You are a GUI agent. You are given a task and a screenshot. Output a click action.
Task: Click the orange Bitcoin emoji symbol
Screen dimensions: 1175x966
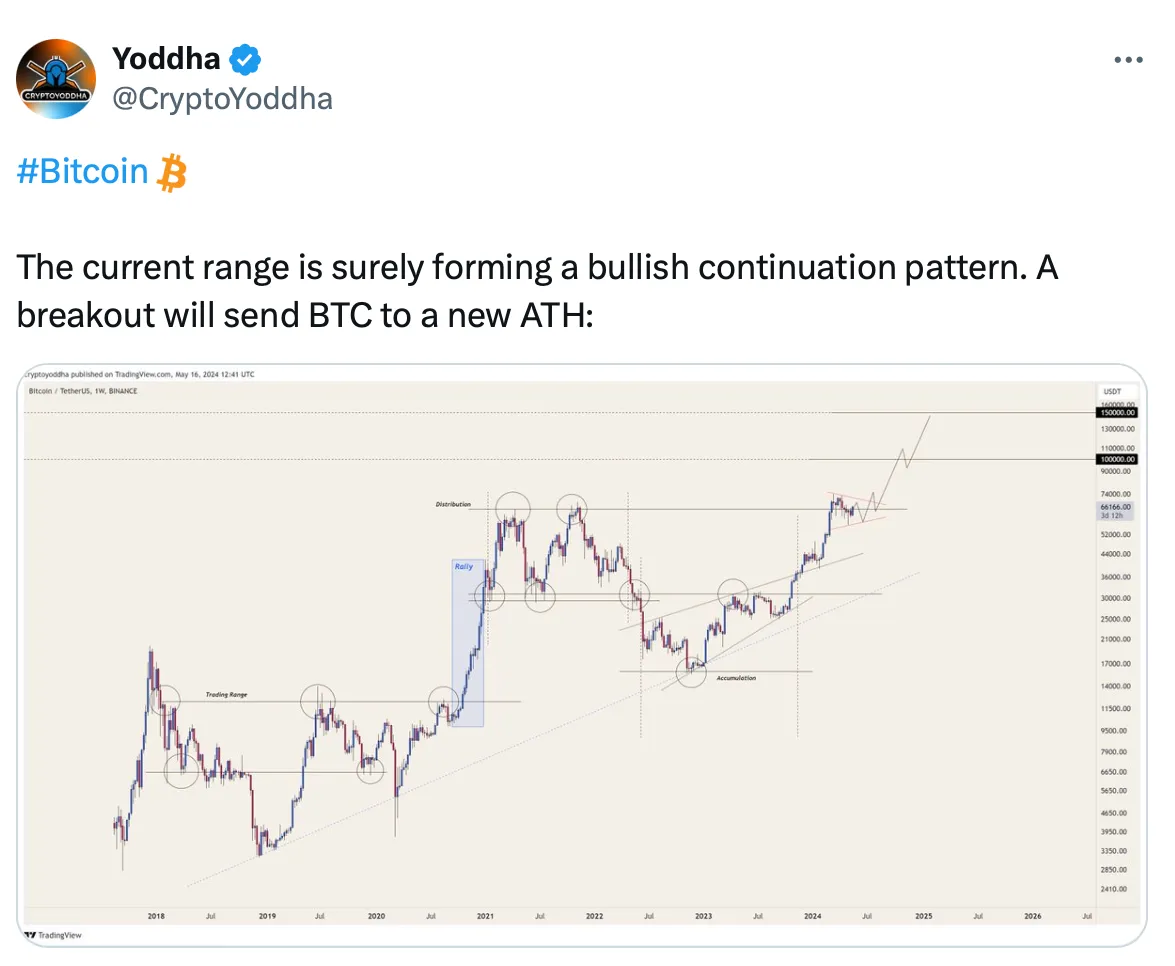click(x=172, y=172)
